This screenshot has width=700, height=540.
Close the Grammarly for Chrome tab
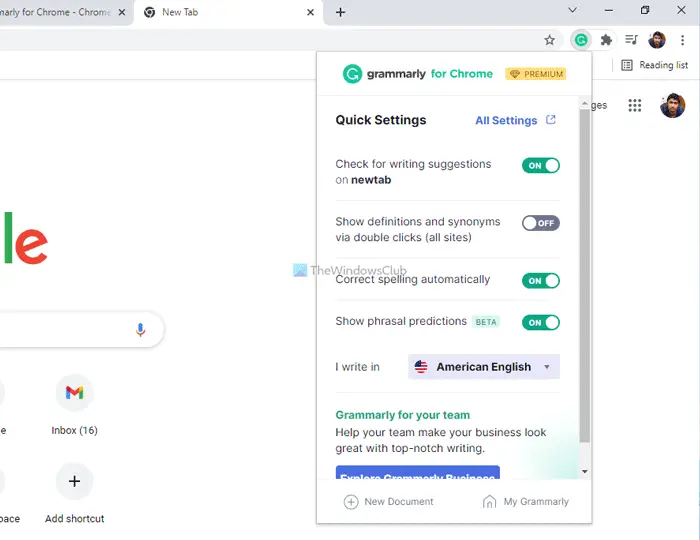tap(121, 12)
